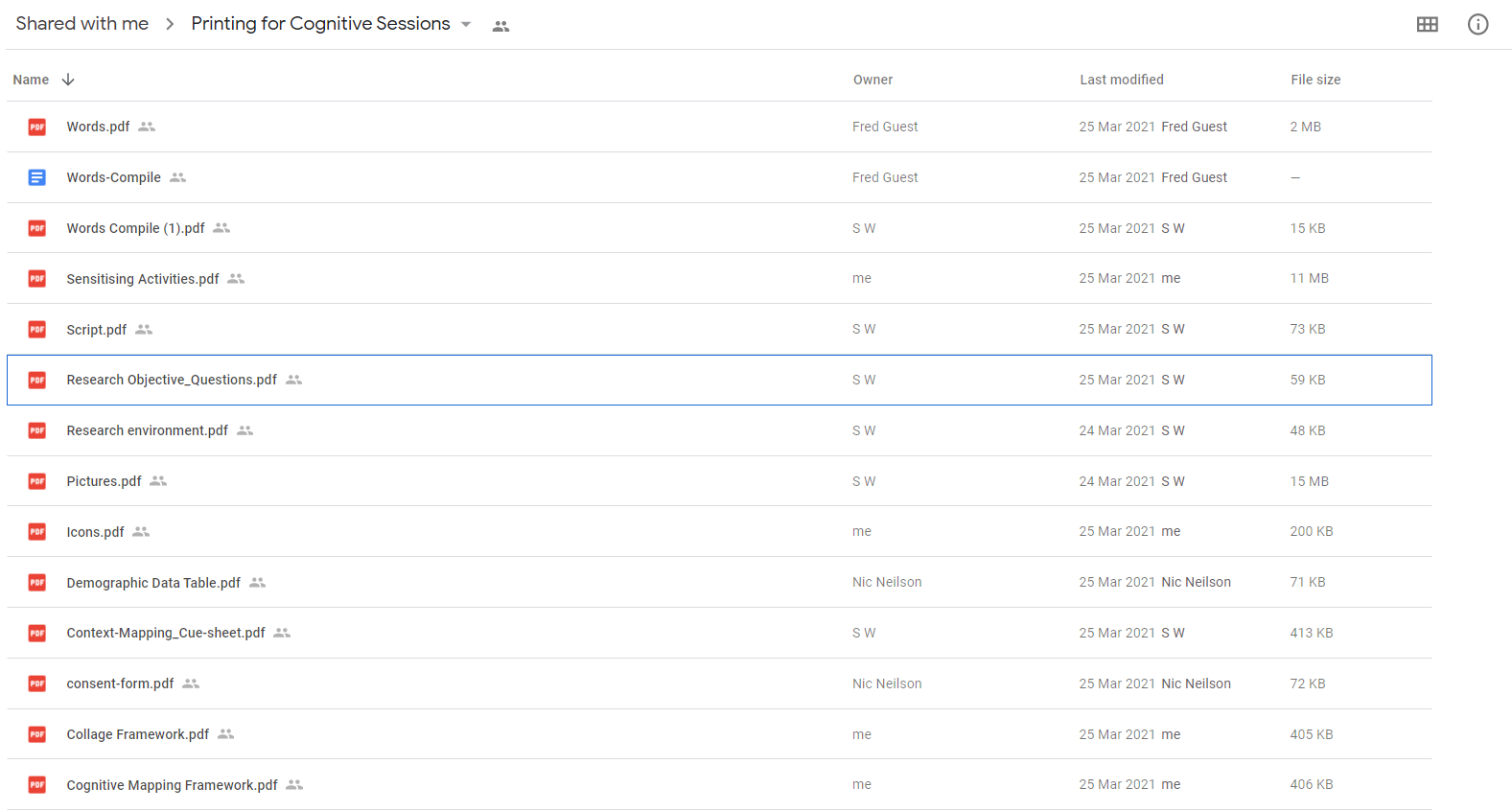Image resolution: width=1512 pixels, height=811 pixels.
Task: Expand the Printing for Cognitive Sessions dropdown
Action: 466,25
